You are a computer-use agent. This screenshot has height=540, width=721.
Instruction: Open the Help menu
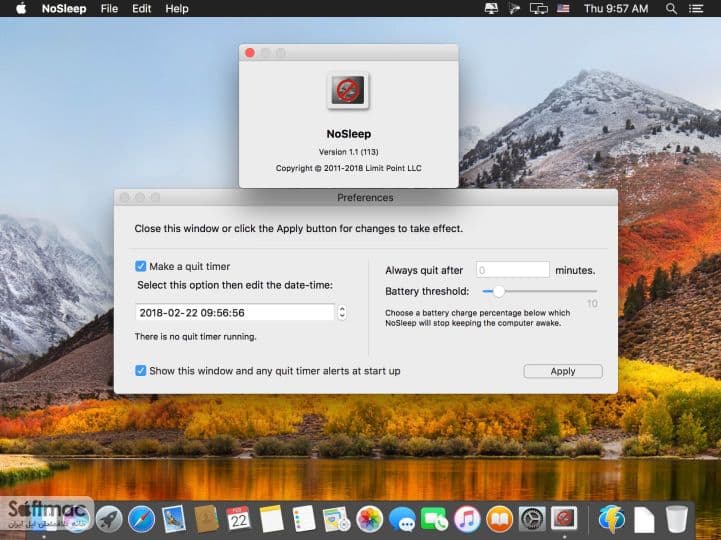[x=177, y=9]
